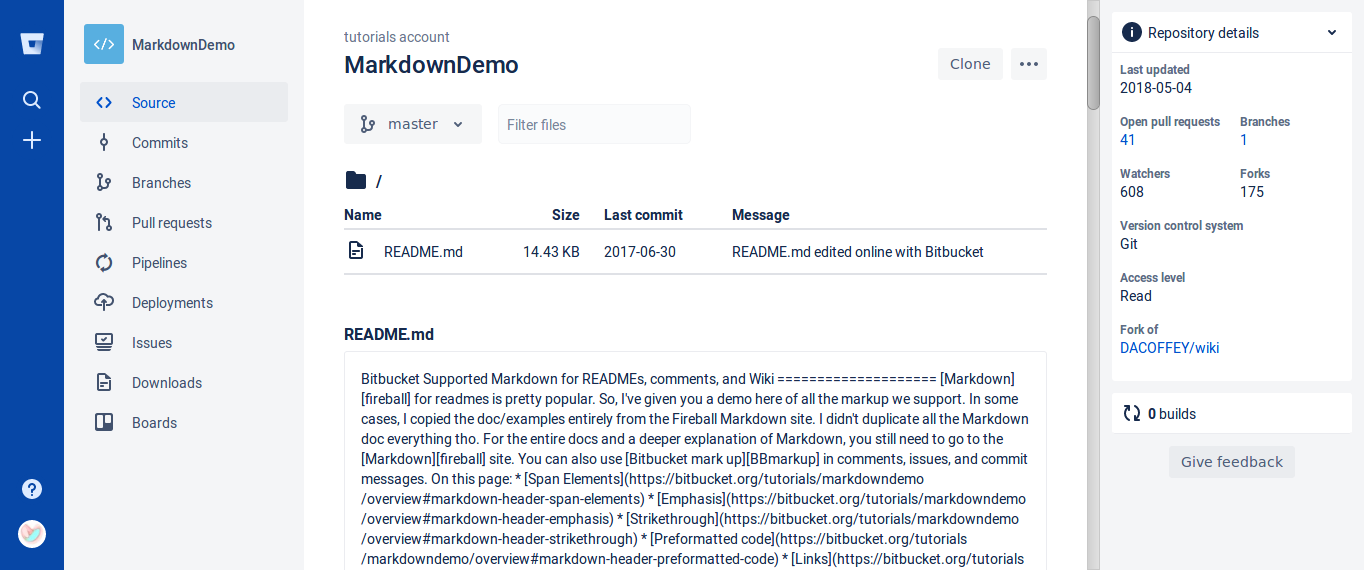Click the Last commit column header
Screen dimensions: 1364x570
pyautogui.click(x=643, y=215)
